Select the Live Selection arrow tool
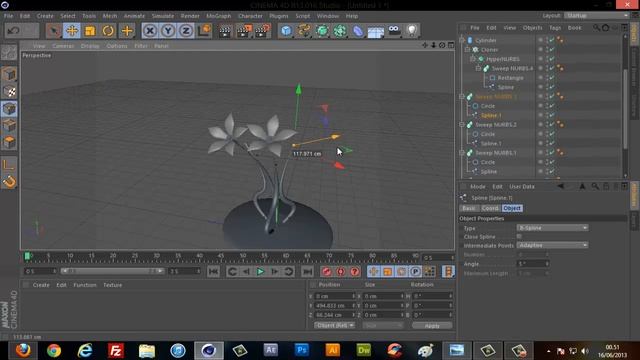The height and width of the screenshot is (360, 640). click(x=53, y=31)
